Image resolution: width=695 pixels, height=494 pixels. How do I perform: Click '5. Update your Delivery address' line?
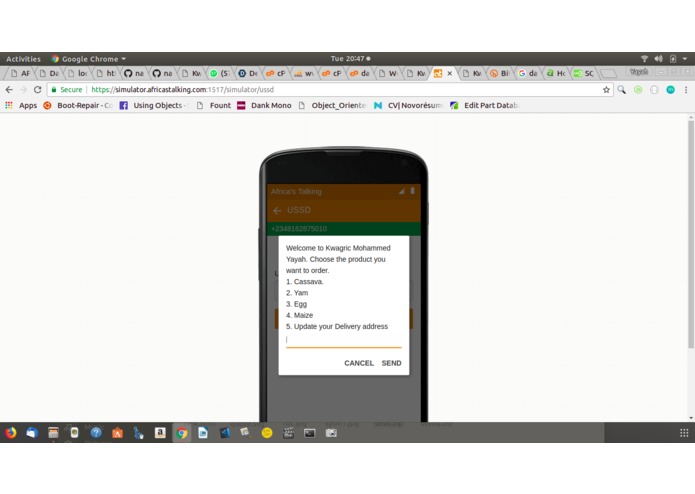(337, 327)
